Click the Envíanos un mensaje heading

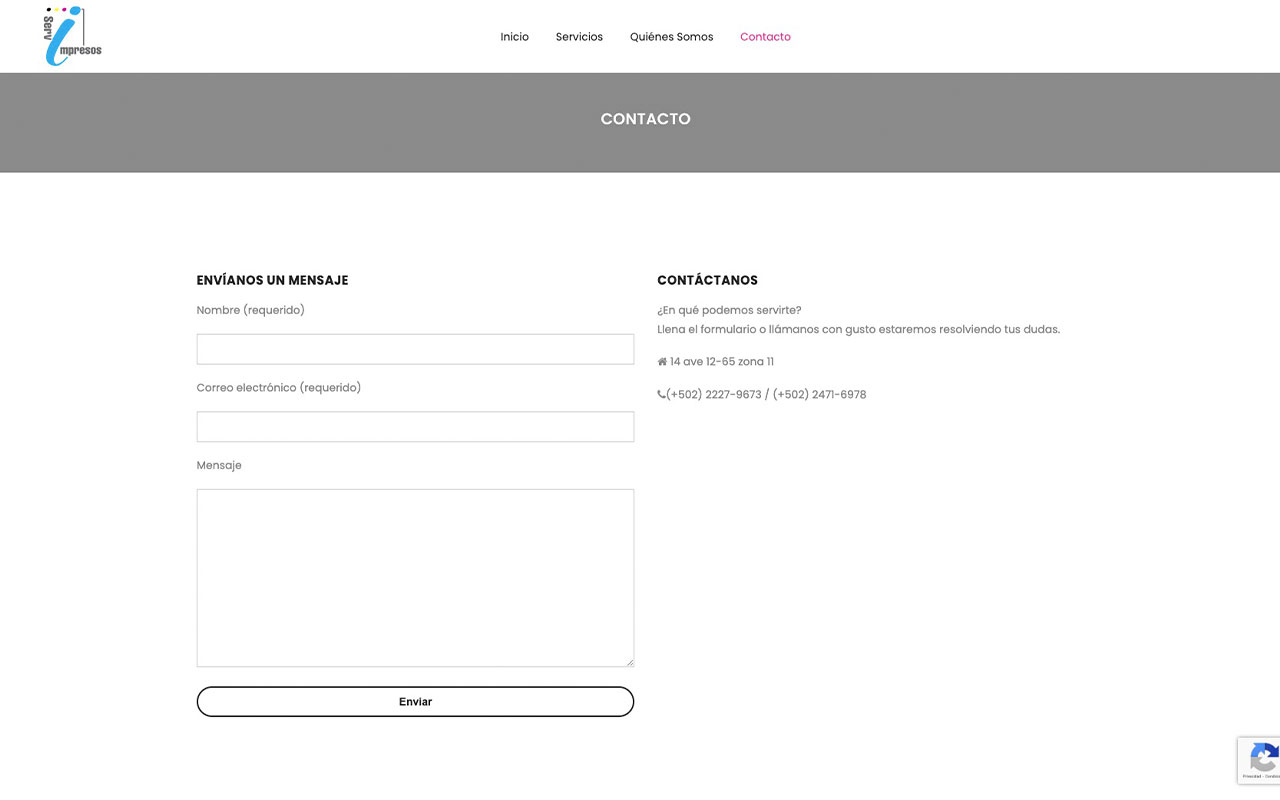click(x=272, y=280)
